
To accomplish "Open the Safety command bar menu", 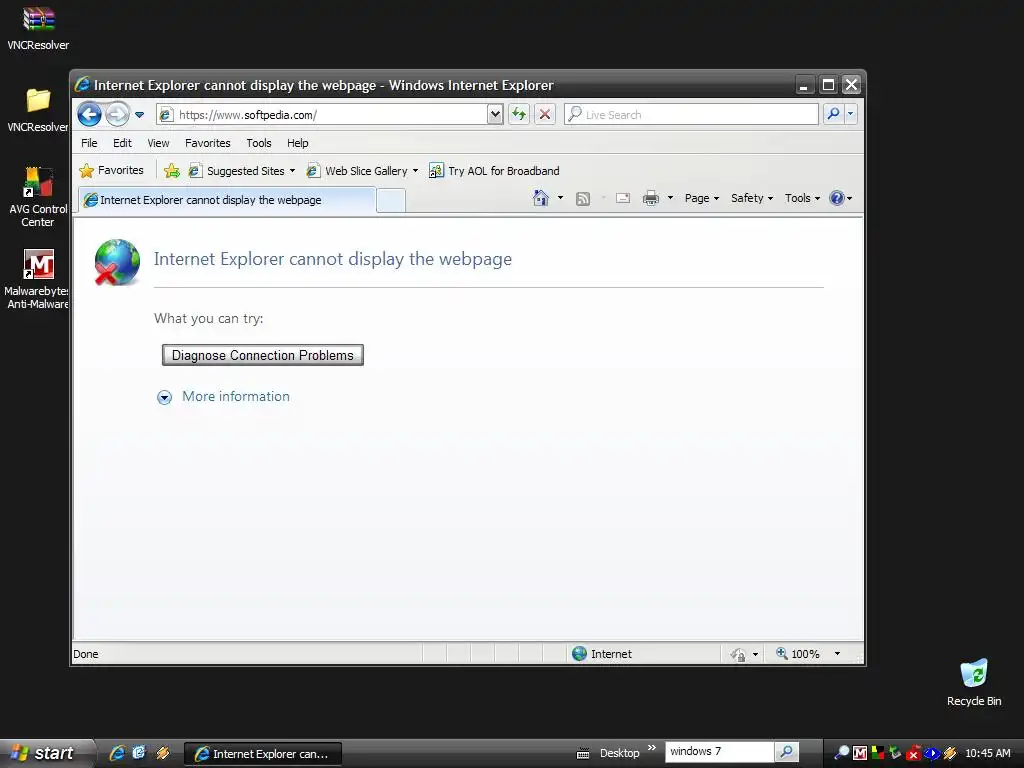I will [x=752, y=198].
